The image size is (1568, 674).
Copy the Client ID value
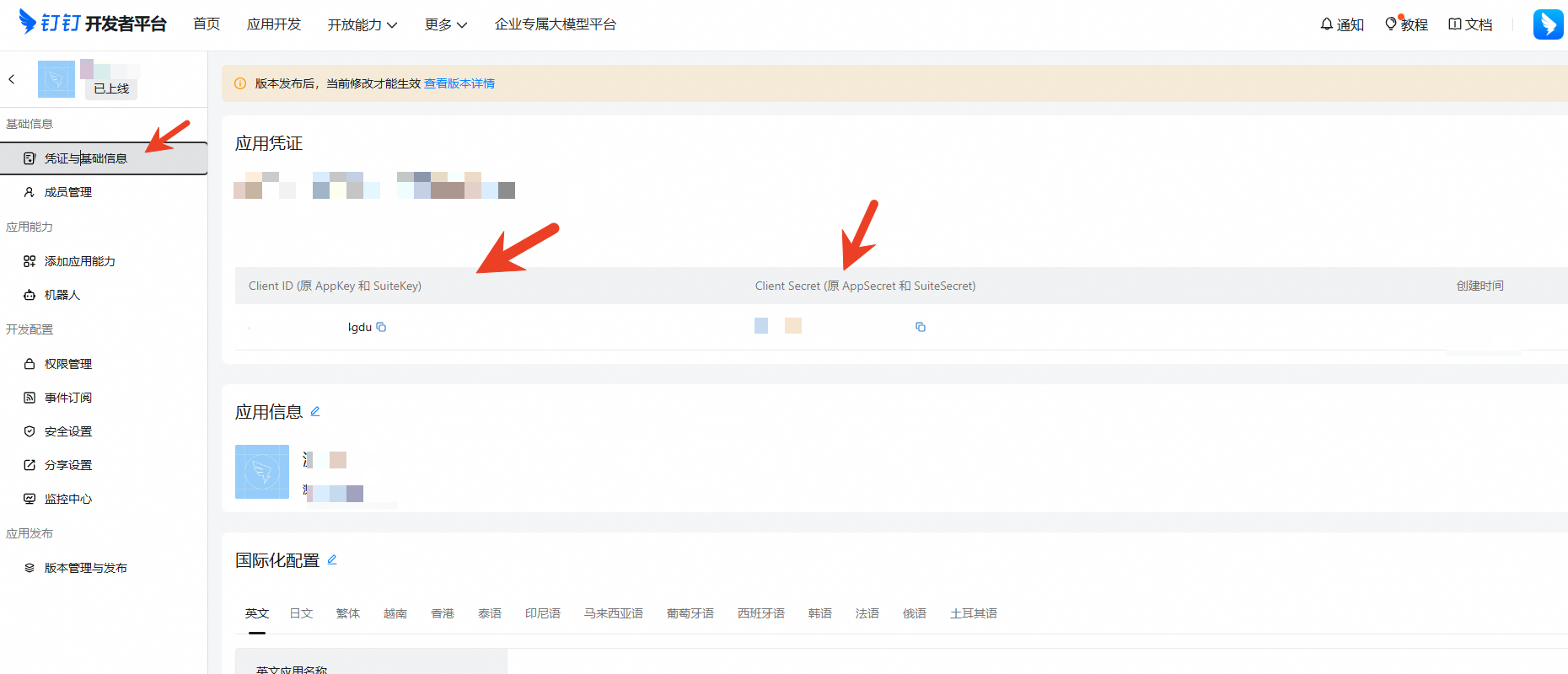(381, 327)
